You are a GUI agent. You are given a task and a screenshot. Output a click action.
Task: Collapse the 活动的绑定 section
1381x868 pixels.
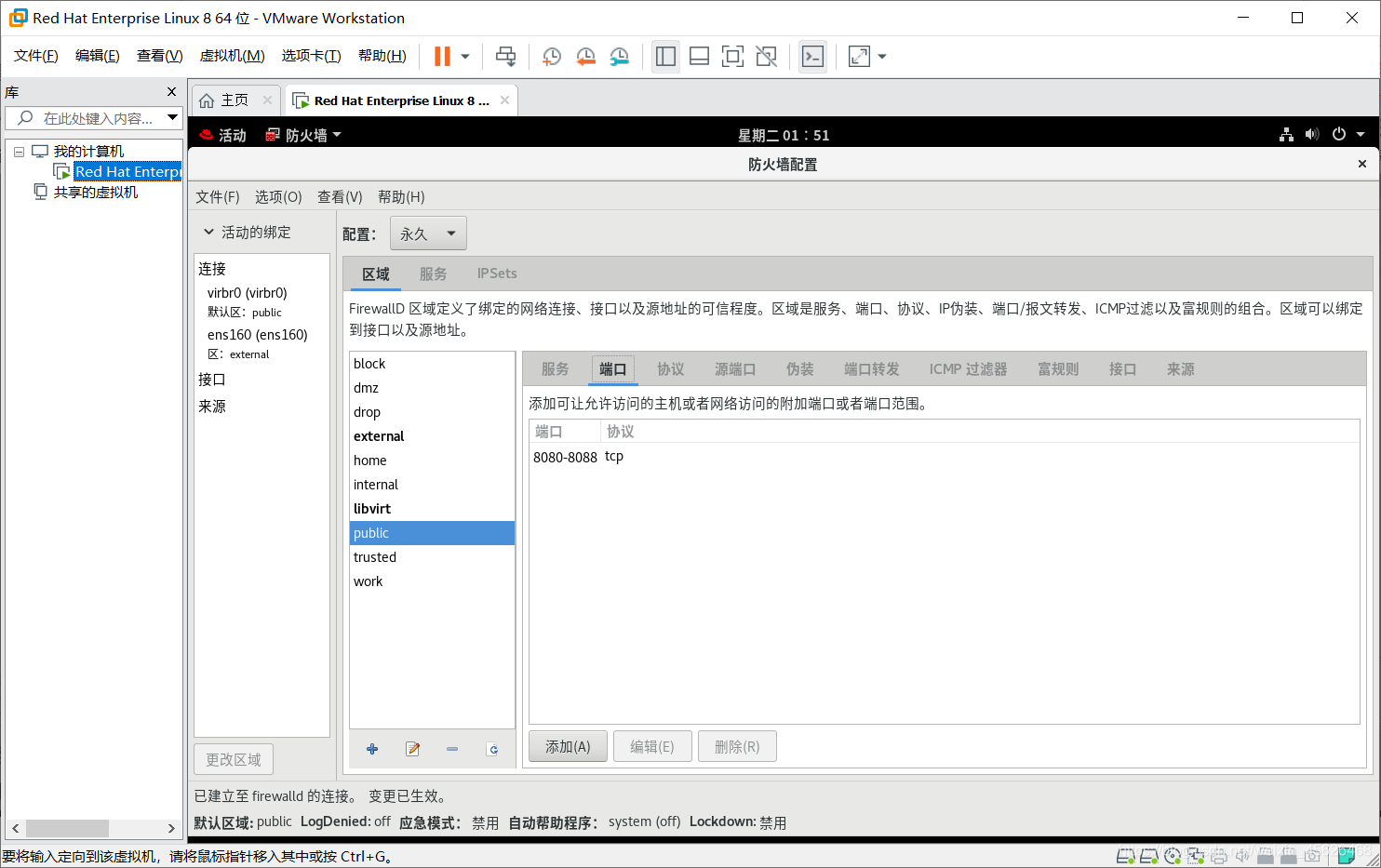[209, 232]
